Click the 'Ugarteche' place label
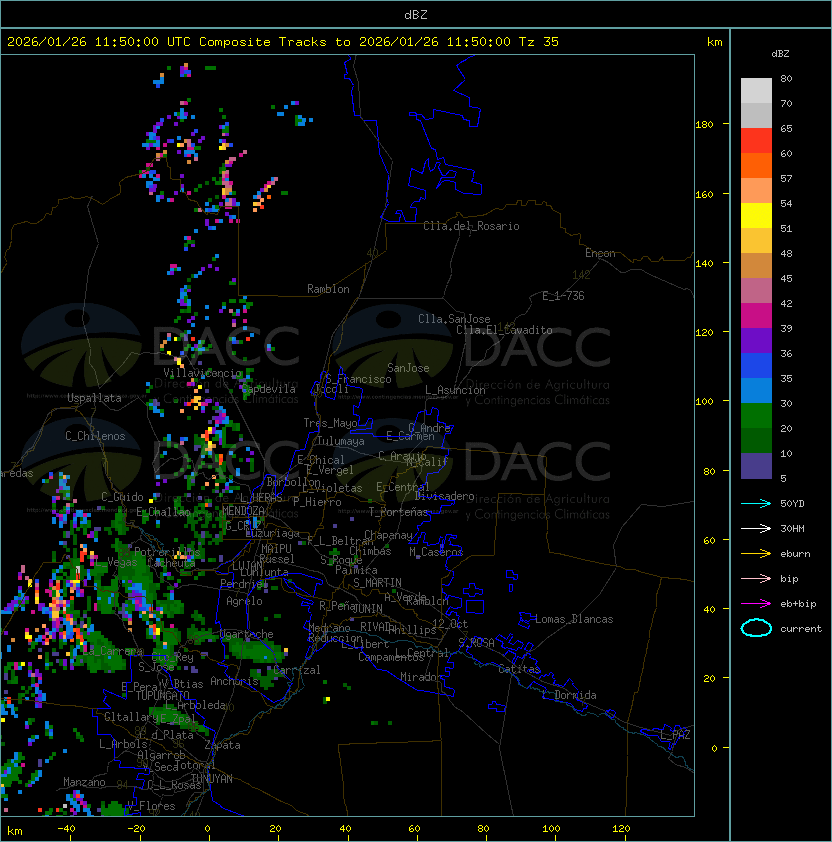This screenshot has height=842, width=832. [x=247, y=634]
